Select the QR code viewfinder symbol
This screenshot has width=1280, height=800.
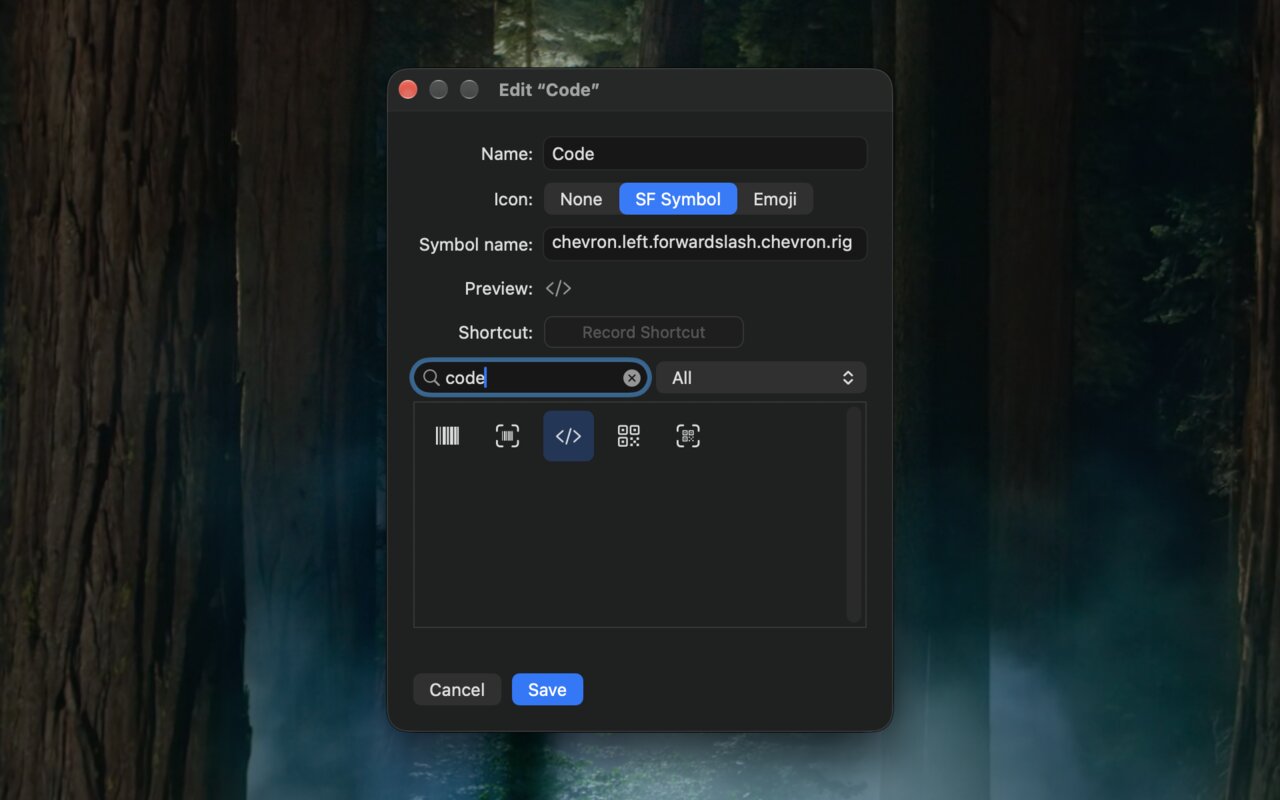[688, 436]
